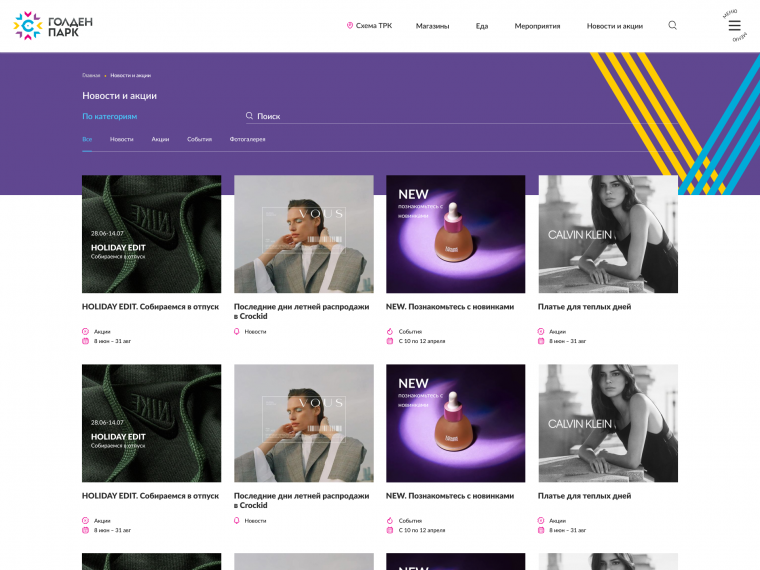Open the Магазины menu item
Image resolution: width=760 pixels, height=570 pixels.
[432, 26]
